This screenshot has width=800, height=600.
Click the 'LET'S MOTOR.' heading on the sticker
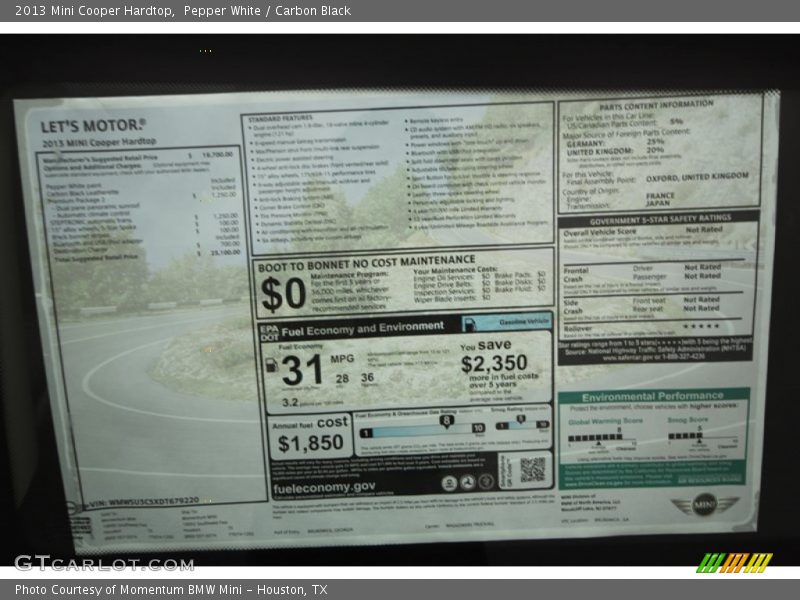point(93,126)
